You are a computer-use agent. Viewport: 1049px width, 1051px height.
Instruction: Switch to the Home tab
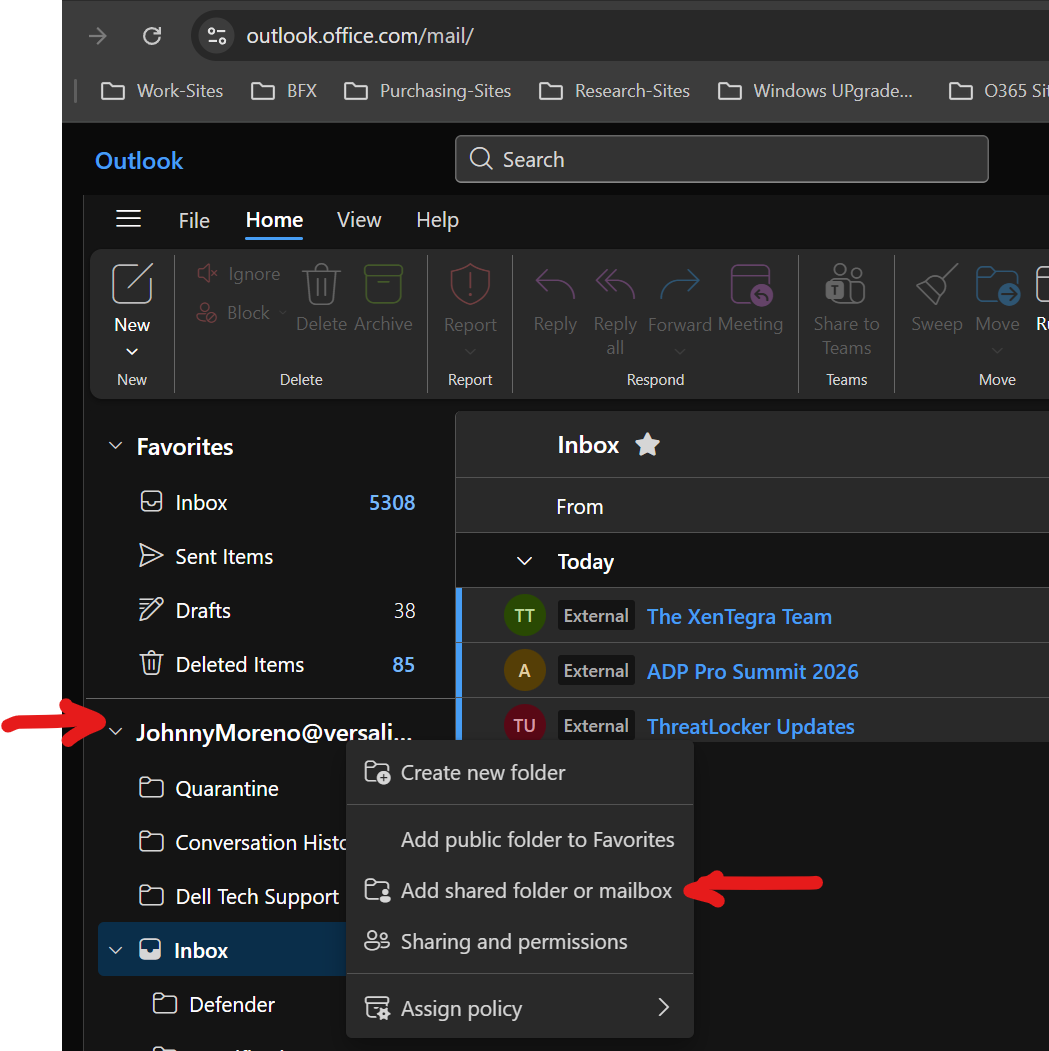point(274,221)
